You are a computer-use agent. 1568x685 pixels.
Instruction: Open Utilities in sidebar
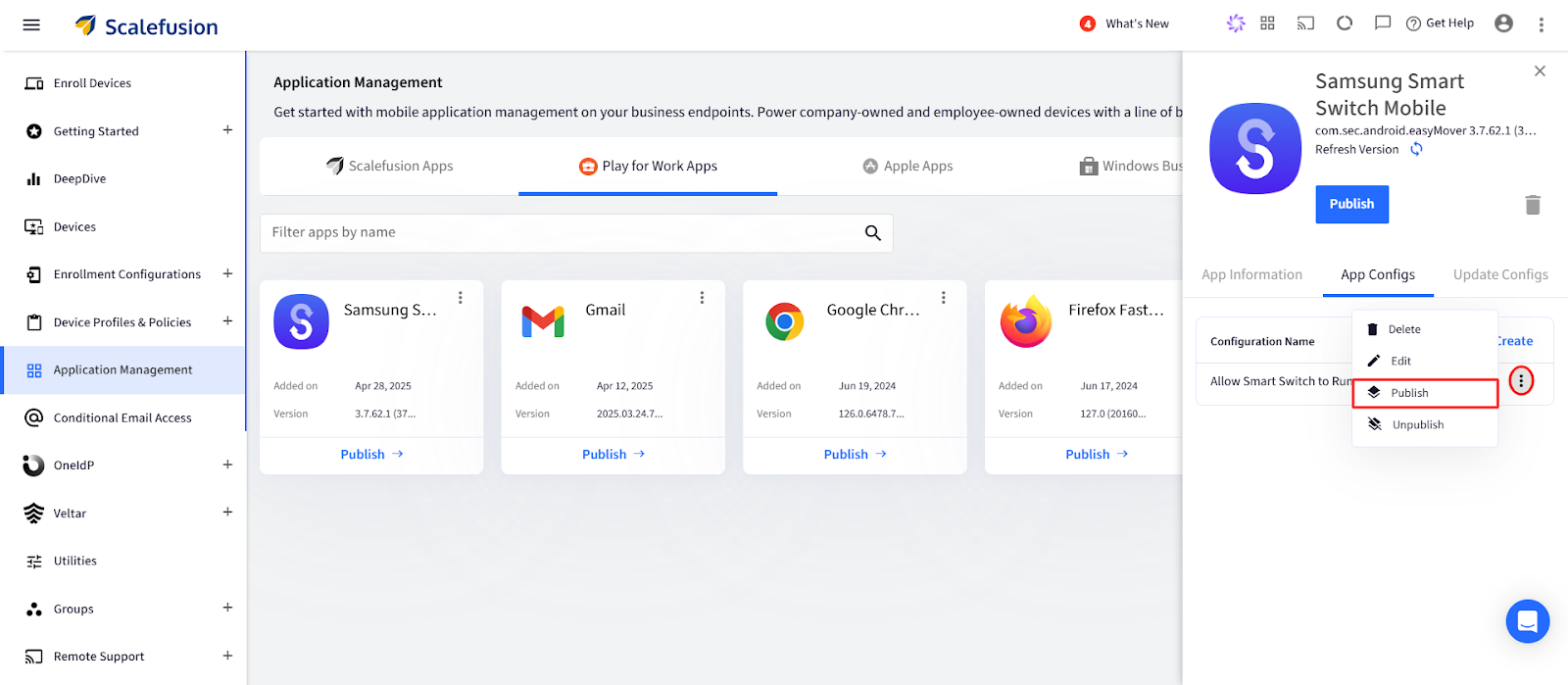[x=74, y=562]
